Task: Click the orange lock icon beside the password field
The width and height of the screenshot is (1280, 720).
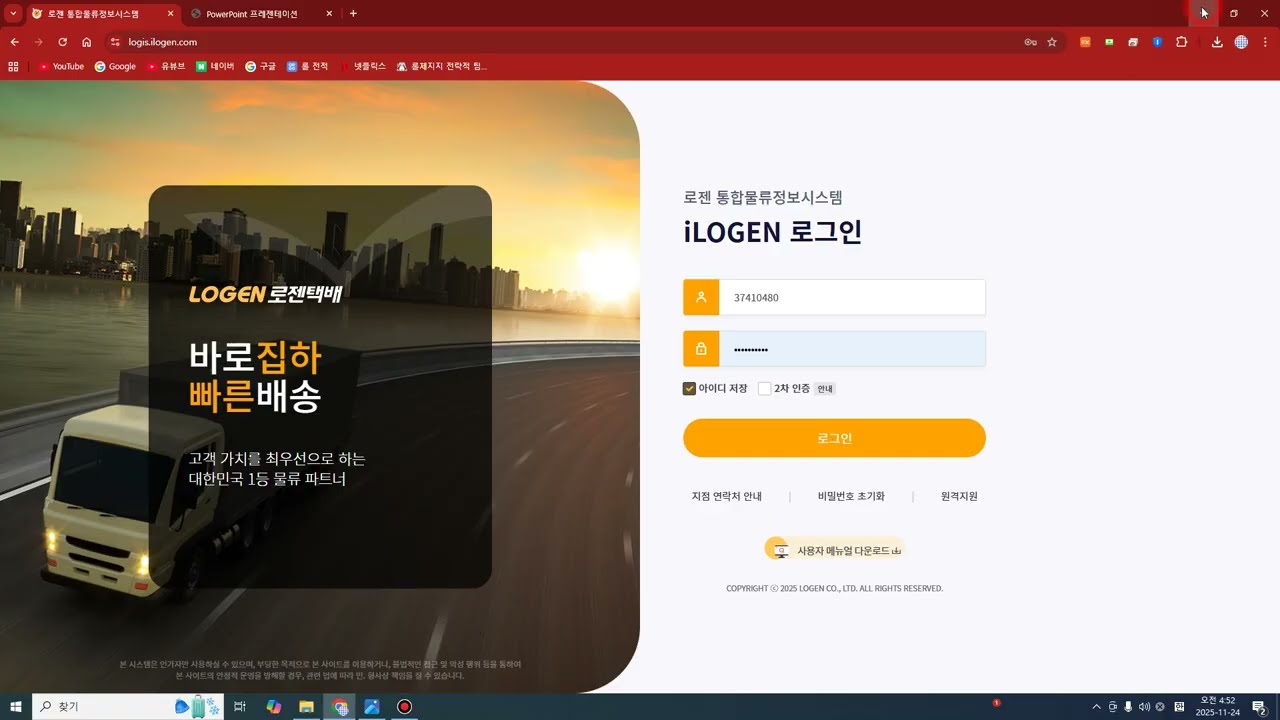Action: click(x=701, y=349)
